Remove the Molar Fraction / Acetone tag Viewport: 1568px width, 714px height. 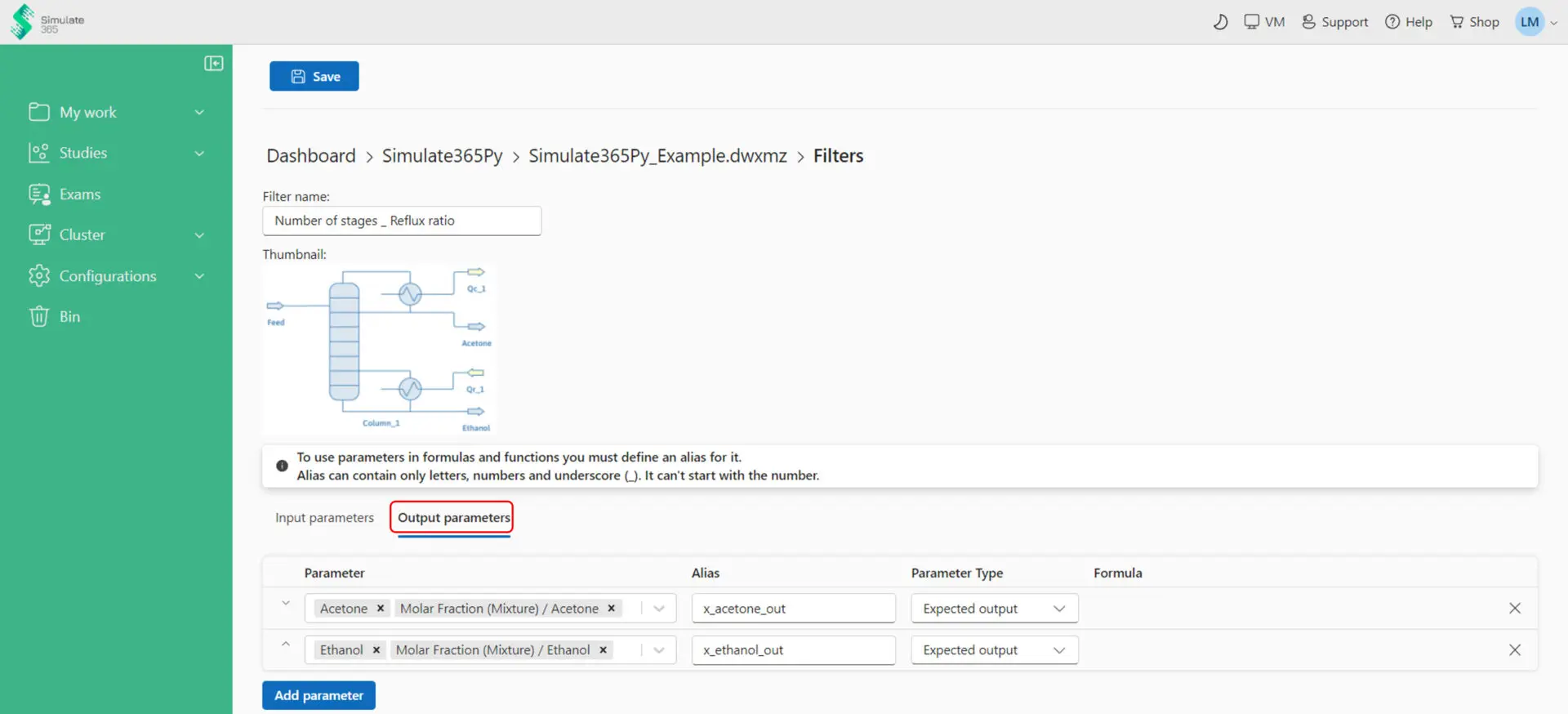(611, 609)
